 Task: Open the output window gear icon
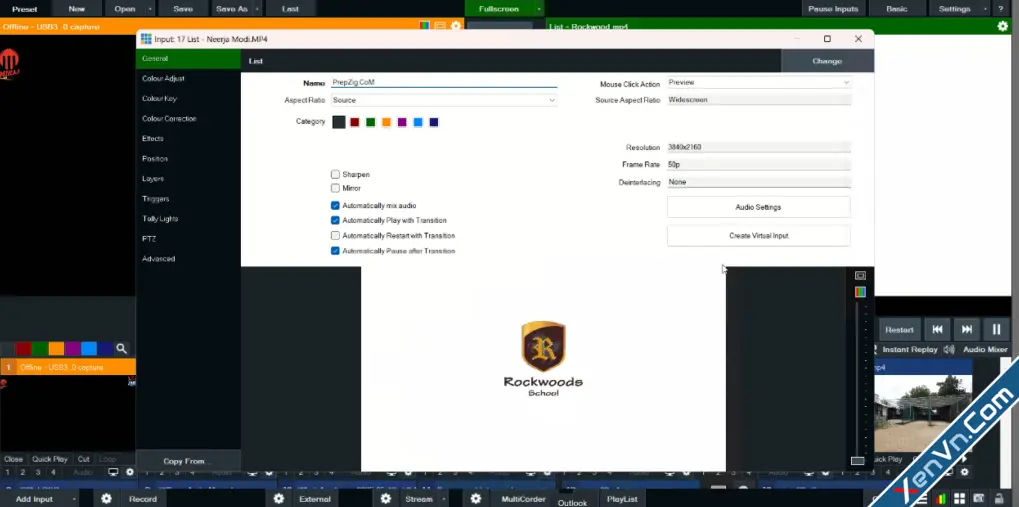(x=1003, y=26)
